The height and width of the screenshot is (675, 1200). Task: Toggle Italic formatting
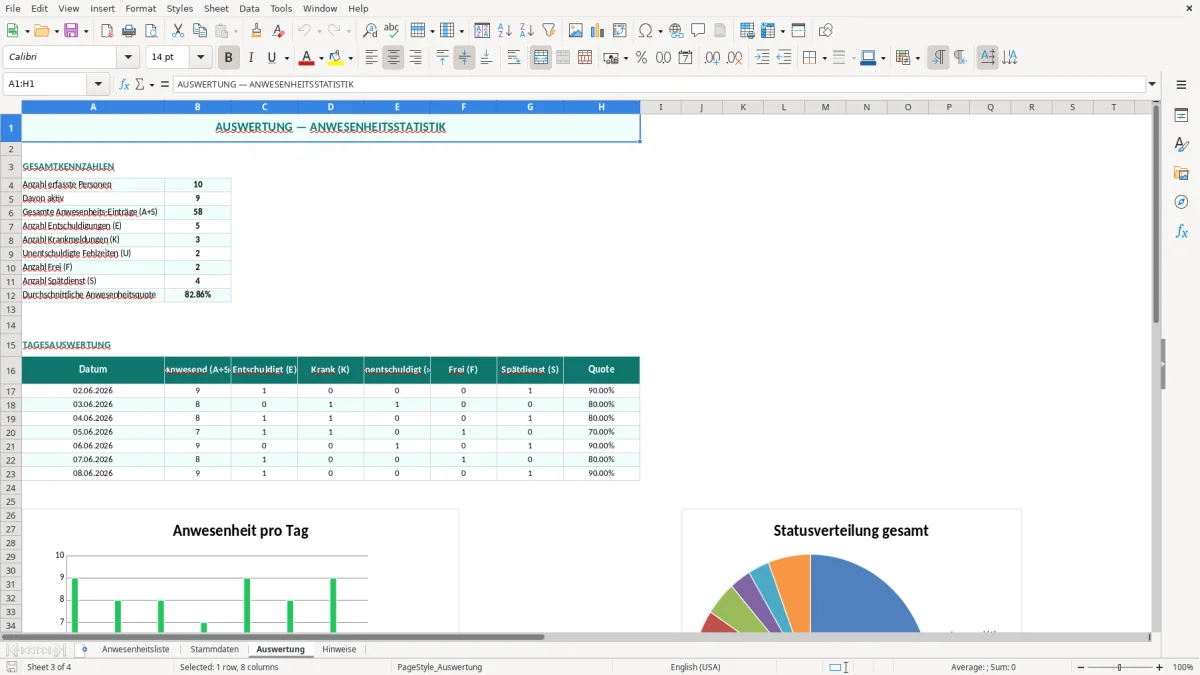[x=251, y=58]
